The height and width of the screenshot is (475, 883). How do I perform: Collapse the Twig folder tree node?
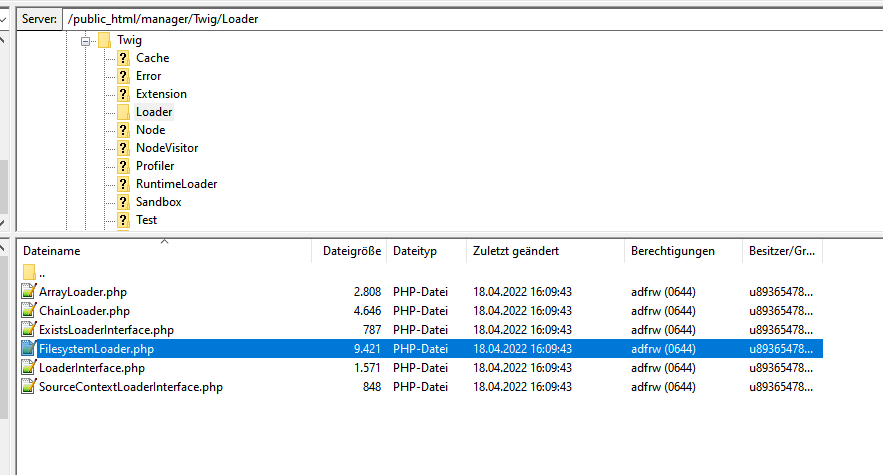pos(85,41)
